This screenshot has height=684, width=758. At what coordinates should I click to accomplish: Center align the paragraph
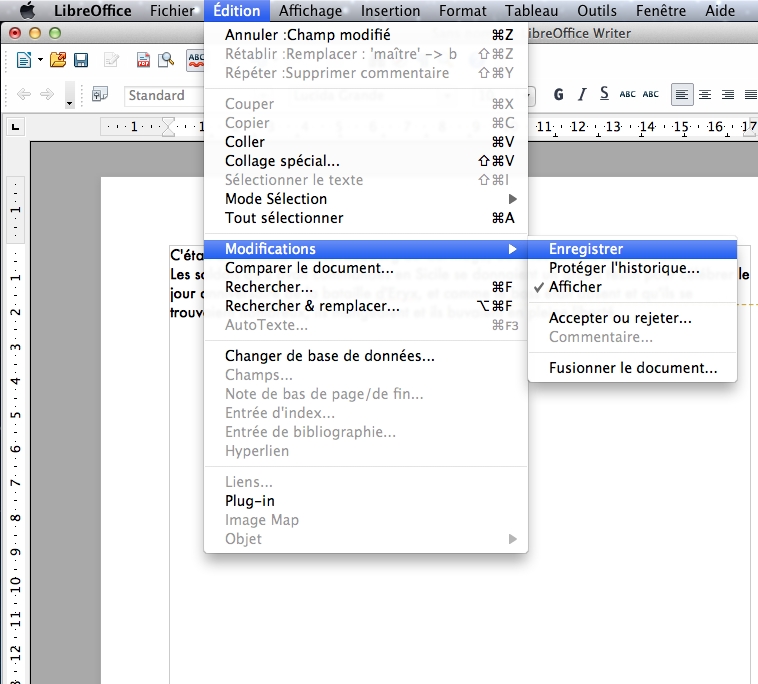705,95
